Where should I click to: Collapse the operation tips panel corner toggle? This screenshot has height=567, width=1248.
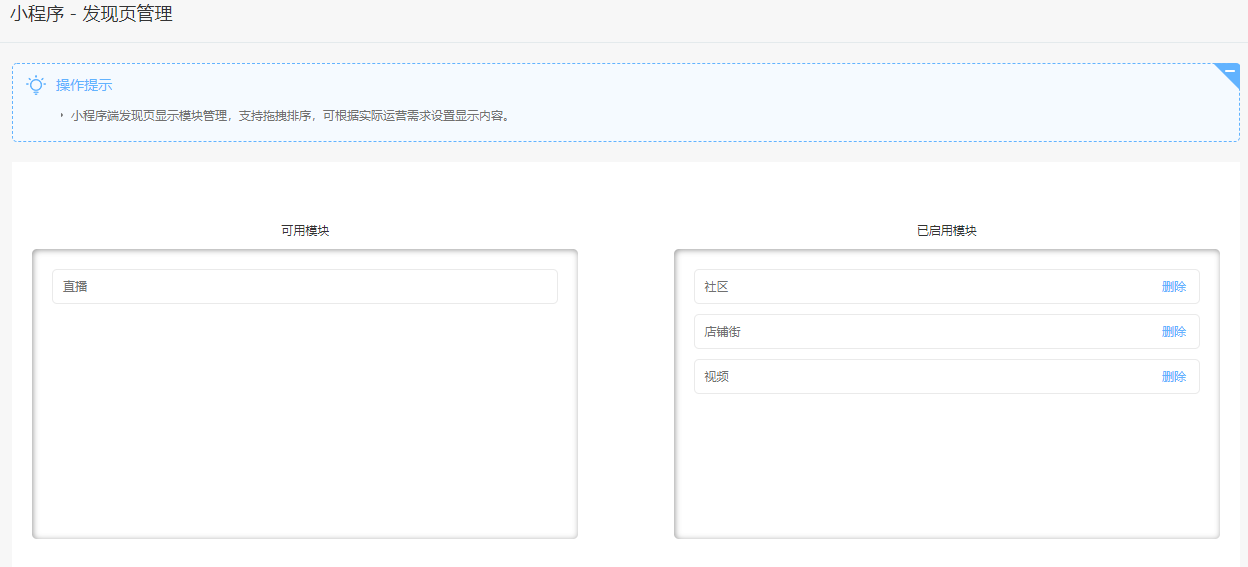pyautogui.click(x=1229, y=72)
